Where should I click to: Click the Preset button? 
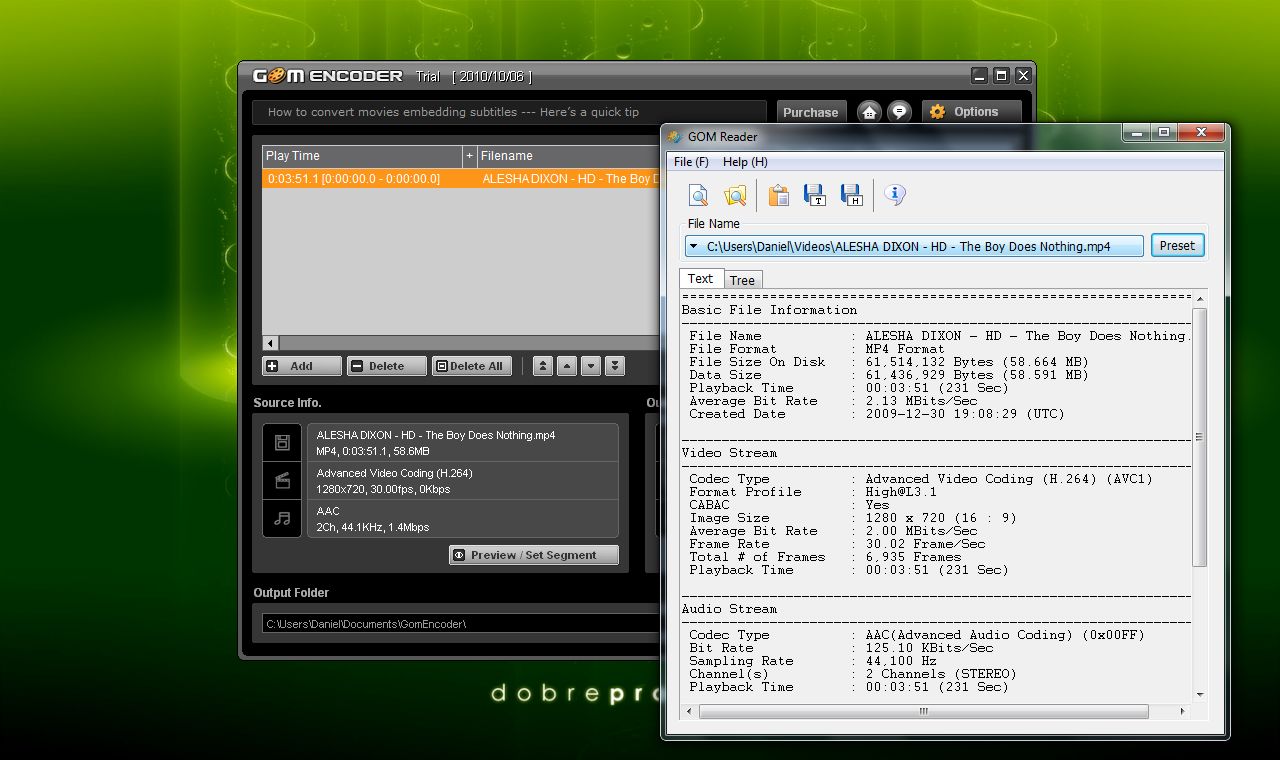point(1177,246)
